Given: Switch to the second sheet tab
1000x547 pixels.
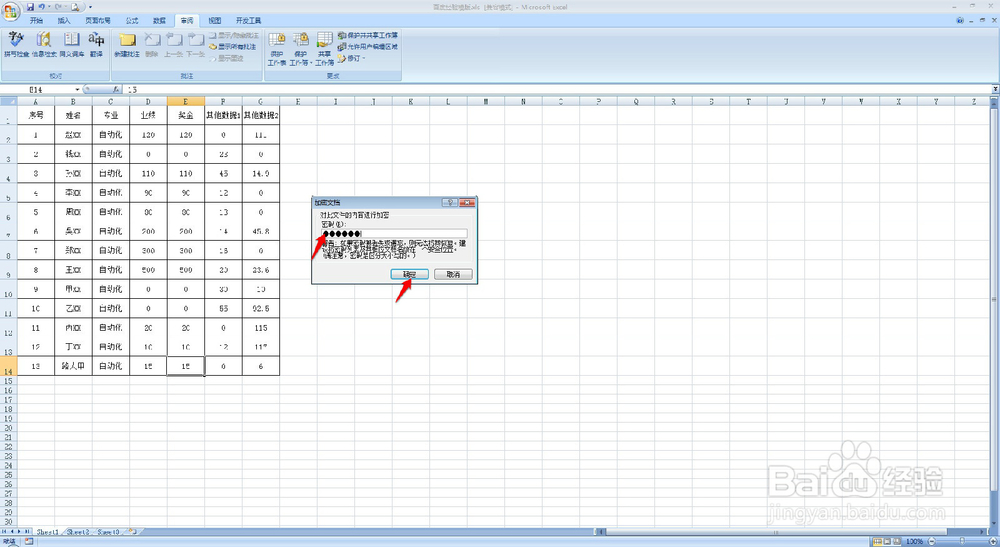Looking at the screenshot, I should coord(78,532).
